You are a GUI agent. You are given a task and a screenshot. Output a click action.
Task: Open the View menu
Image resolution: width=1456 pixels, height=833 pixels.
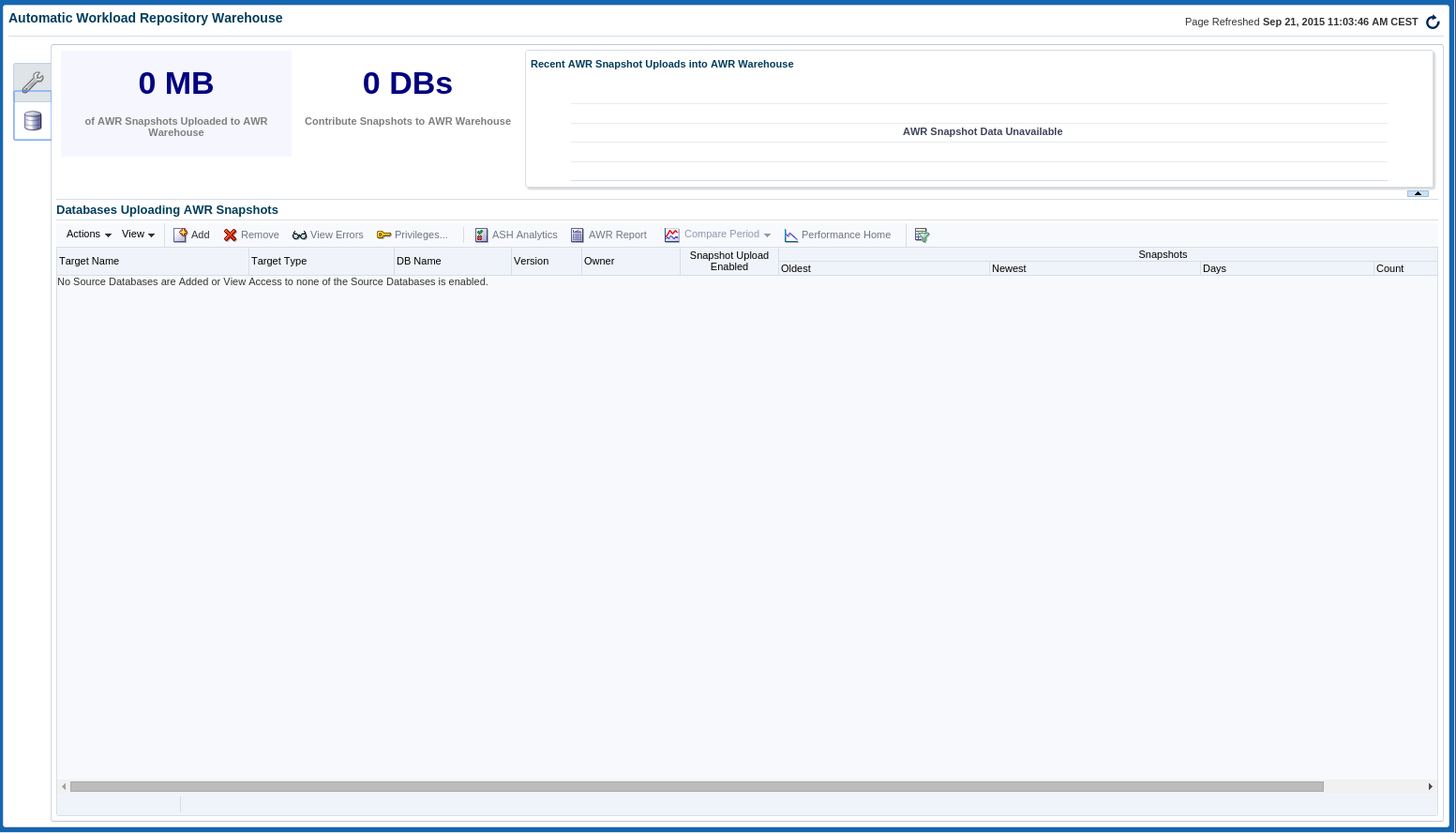tap(138, 235)
